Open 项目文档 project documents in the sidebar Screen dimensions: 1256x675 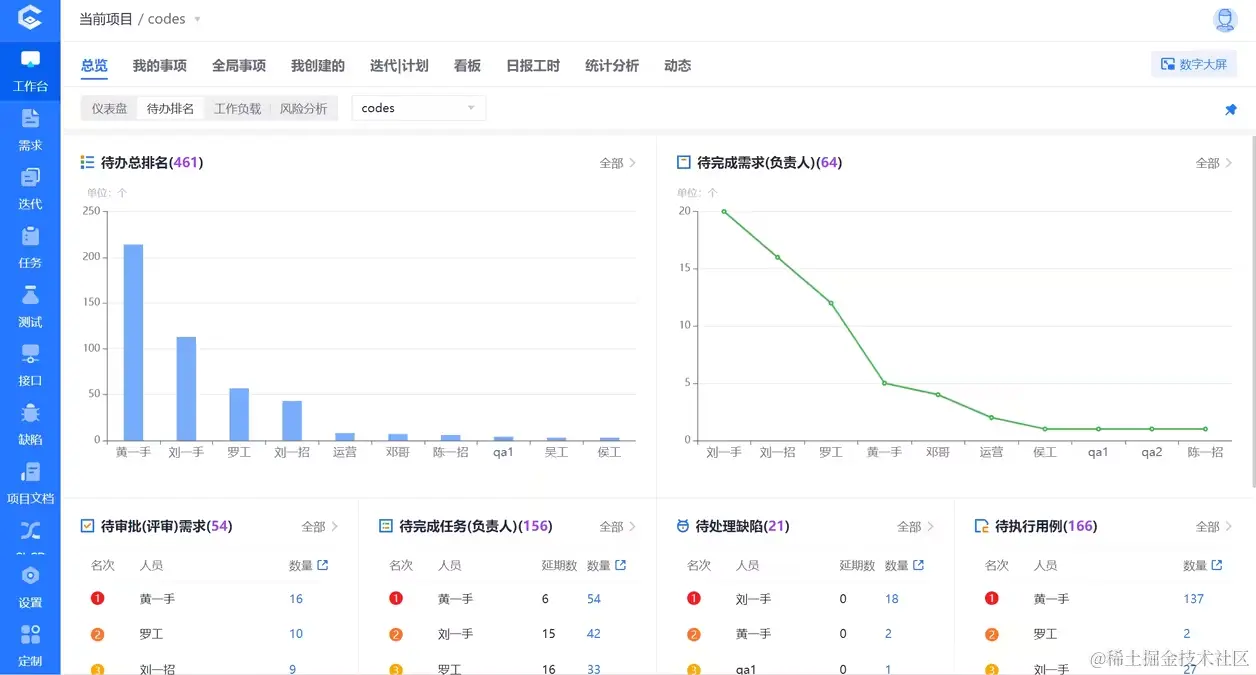pos(30,484)
